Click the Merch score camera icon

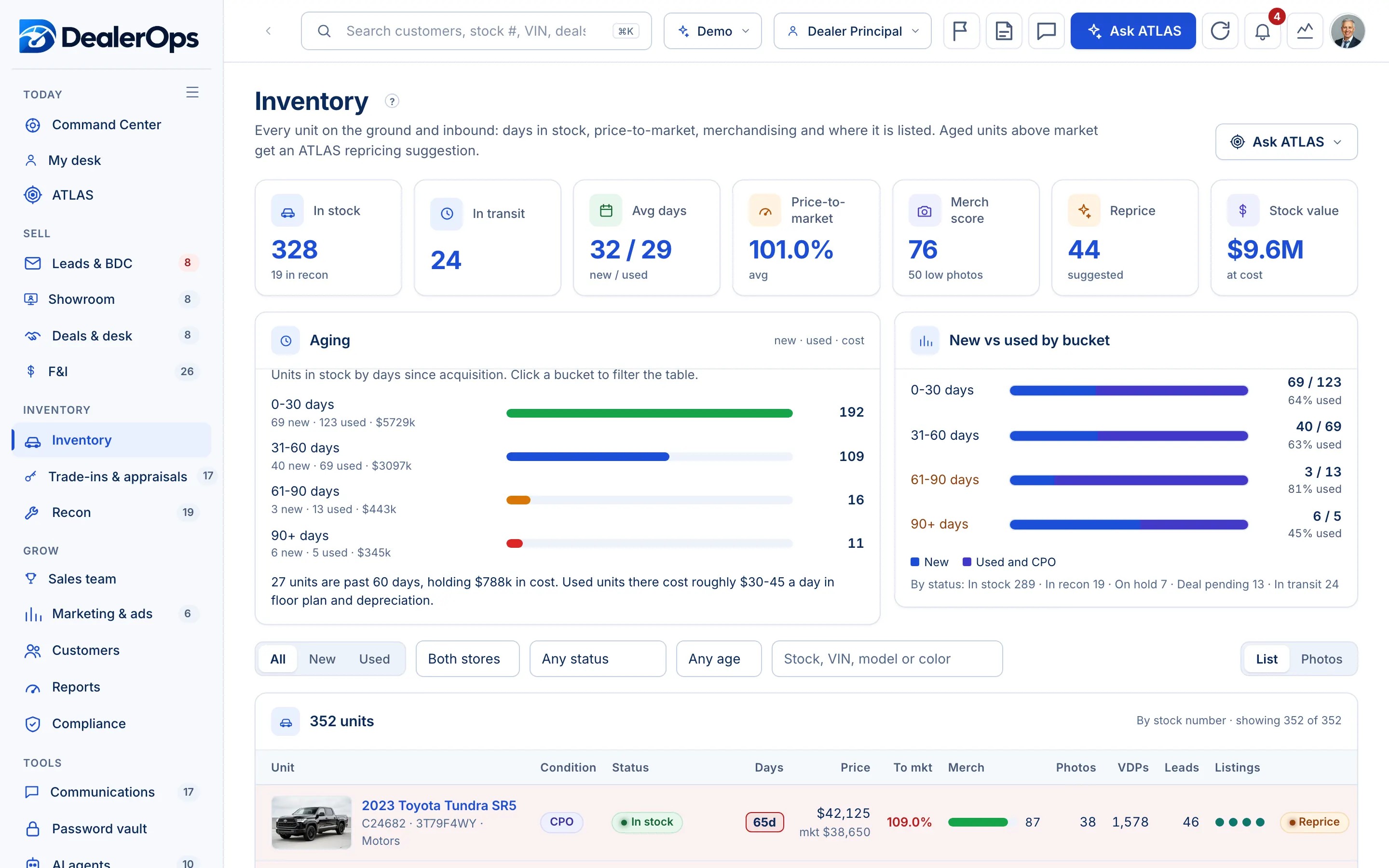pos(924,211)
